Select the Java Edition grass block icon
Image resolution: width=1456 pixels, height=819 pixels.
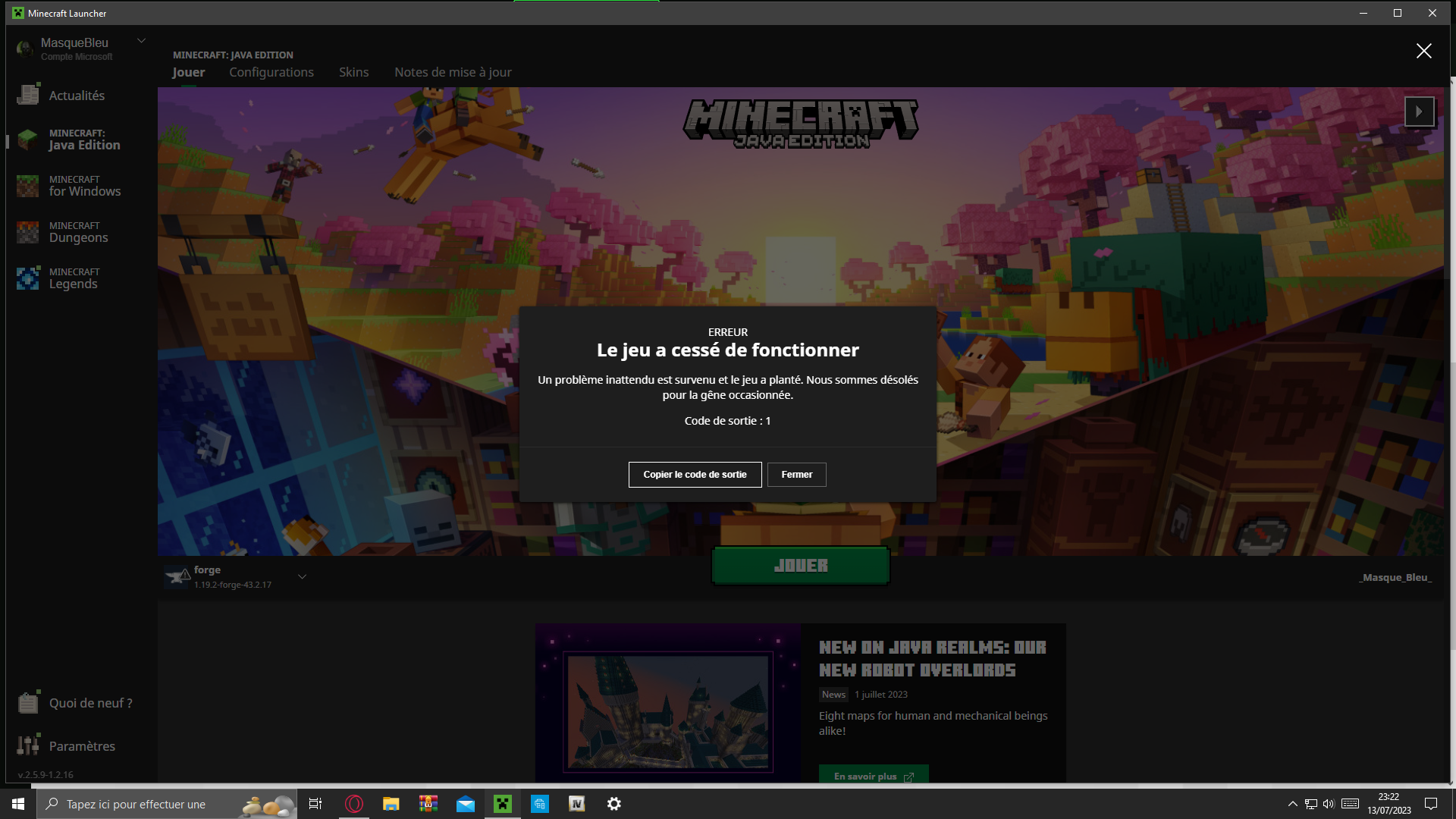[x=28, y=140]
